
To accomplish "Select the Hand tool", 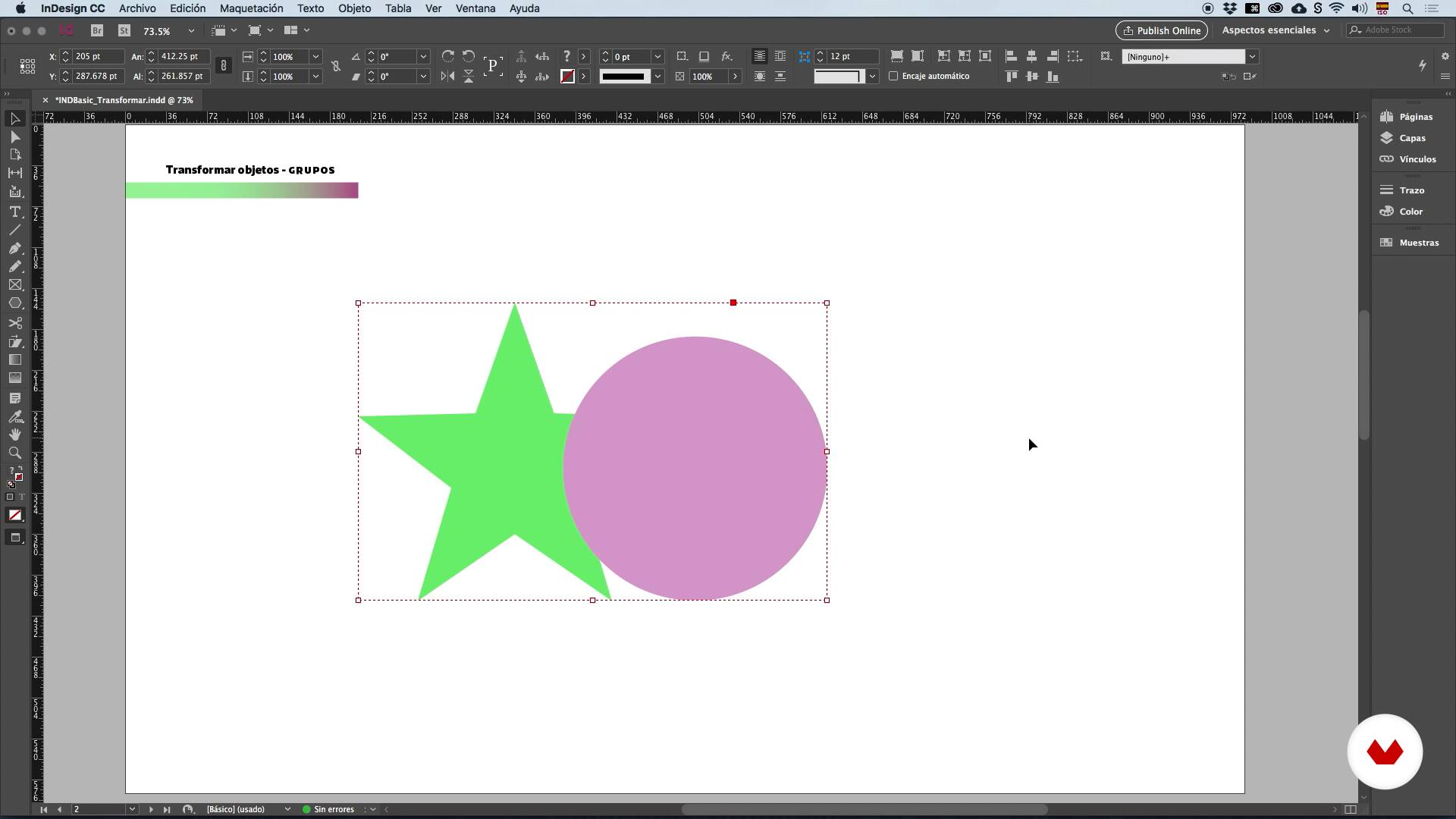I will click(x=14, y=435).
